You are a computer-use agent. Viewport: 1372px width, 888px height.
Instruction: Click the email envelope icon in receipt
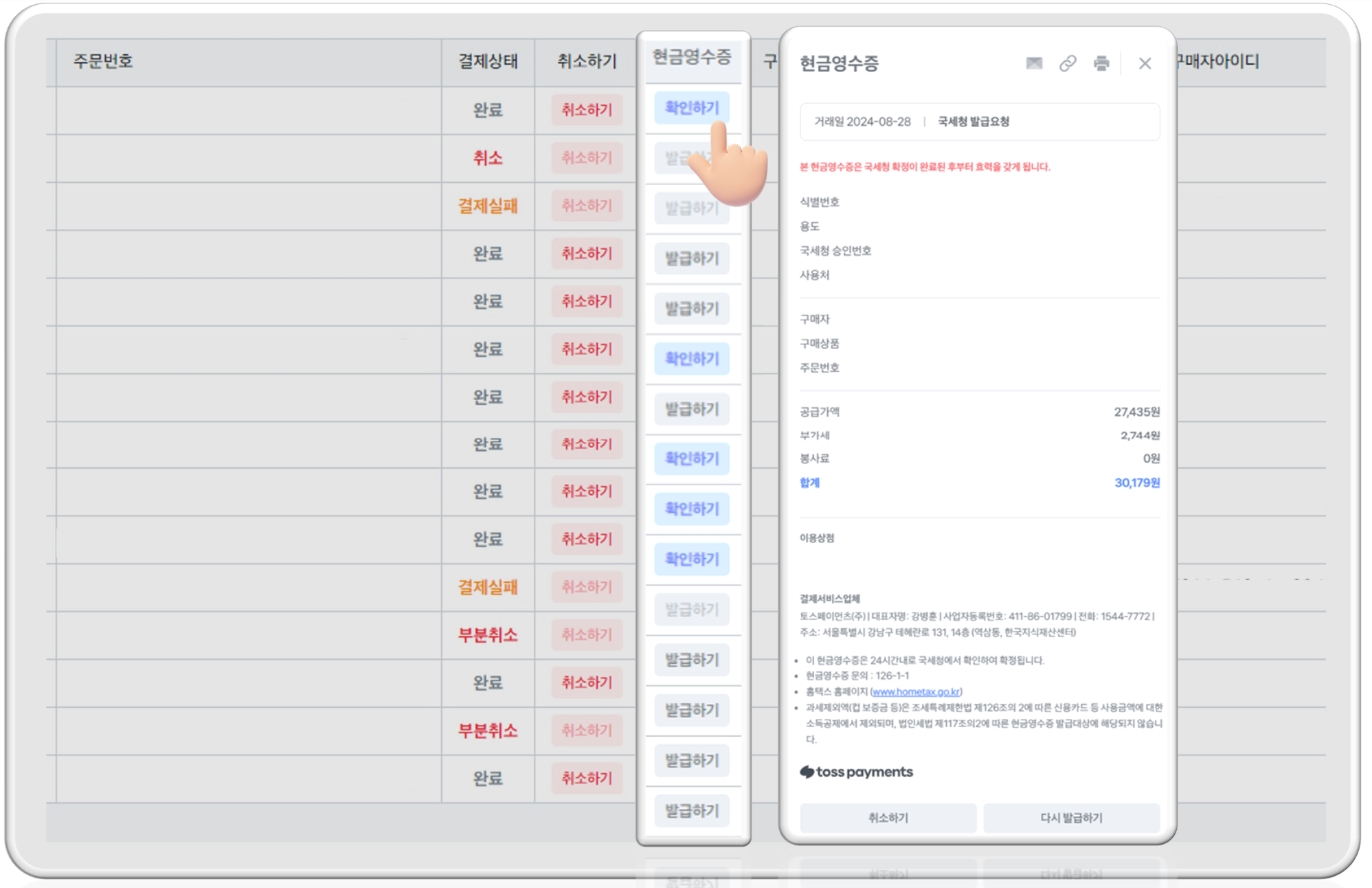[x=1033, y=63]
